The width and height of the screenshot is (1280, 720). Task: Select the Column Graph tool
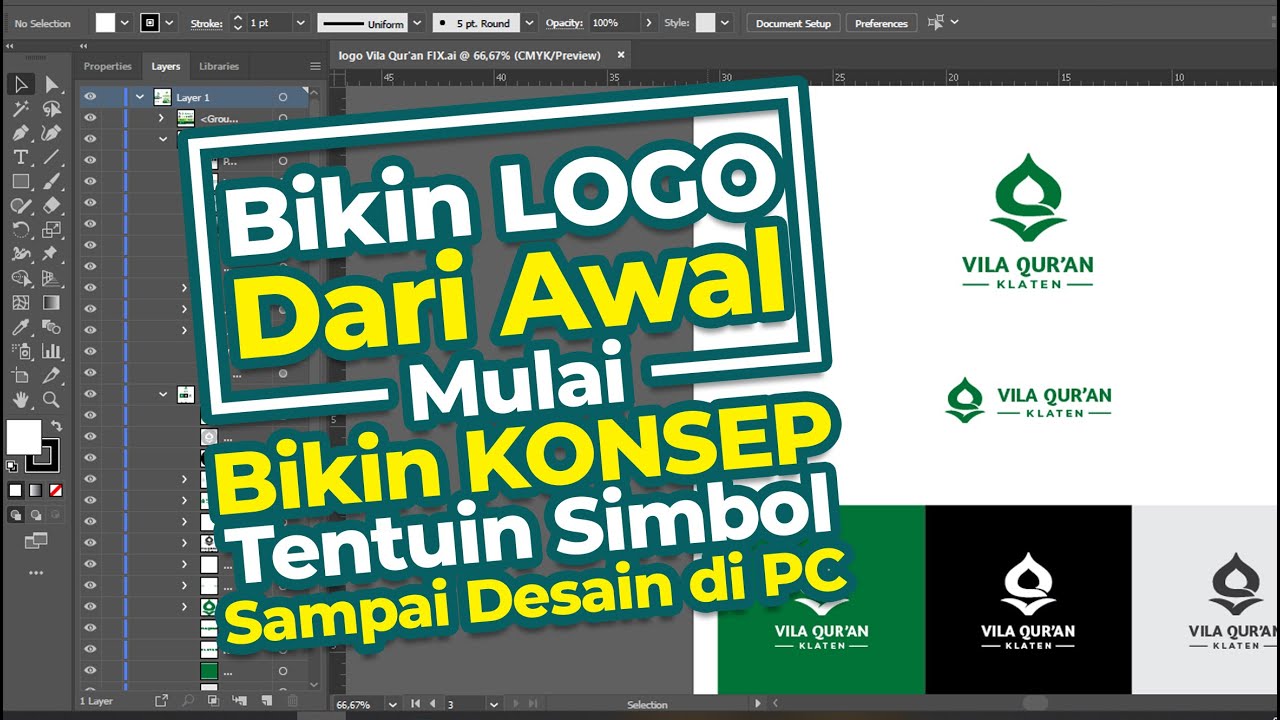[x=51, y=351]
